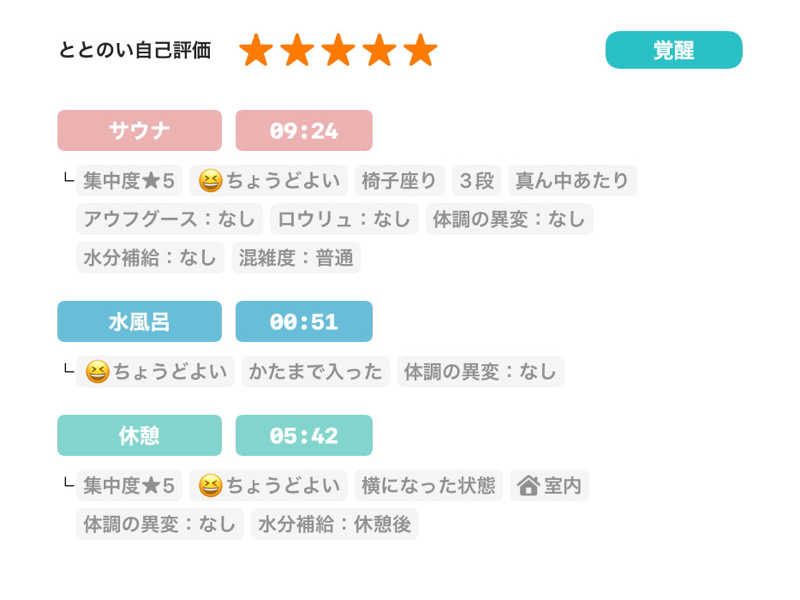Click the 混雑度：普通 tag
The image size is (800, 600).
296,258
